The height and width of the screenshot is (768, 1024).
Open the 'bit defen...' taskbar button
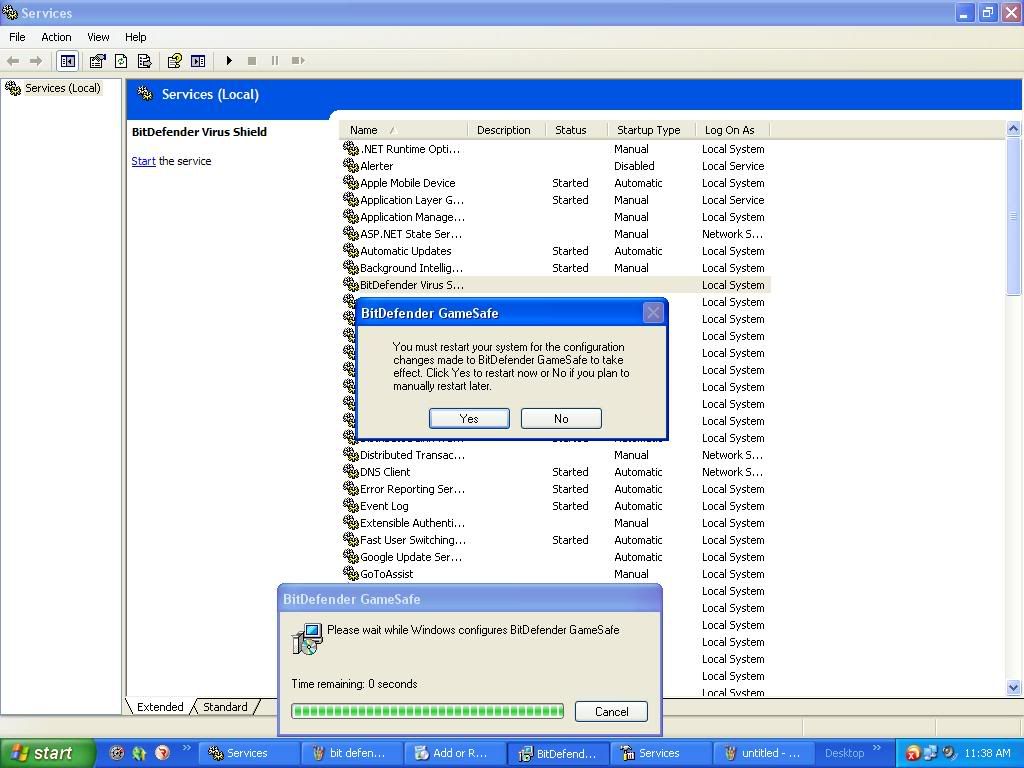click(351, 754)
